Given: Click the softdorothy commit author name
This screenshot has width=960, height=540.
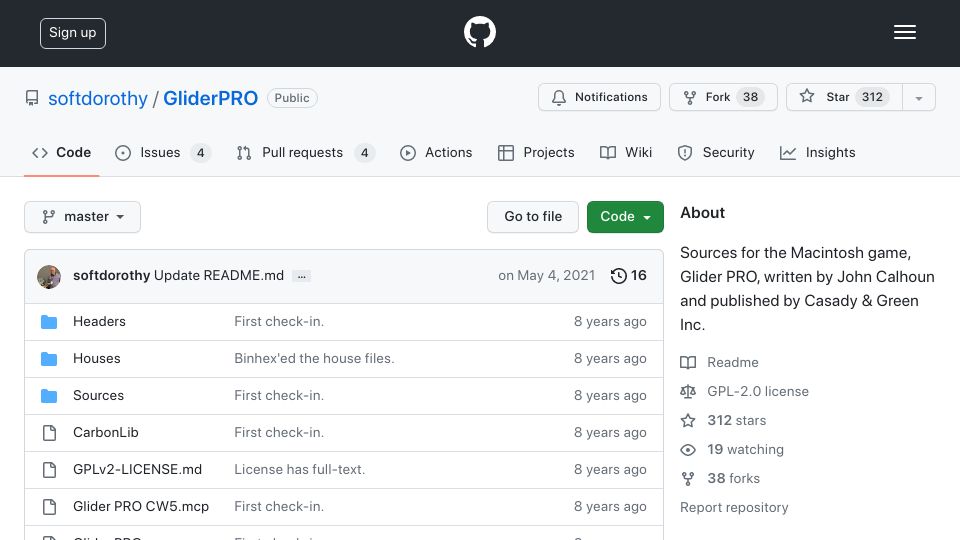Looking at the screenshot, I should pyautogui.click(x=111, y=276).
